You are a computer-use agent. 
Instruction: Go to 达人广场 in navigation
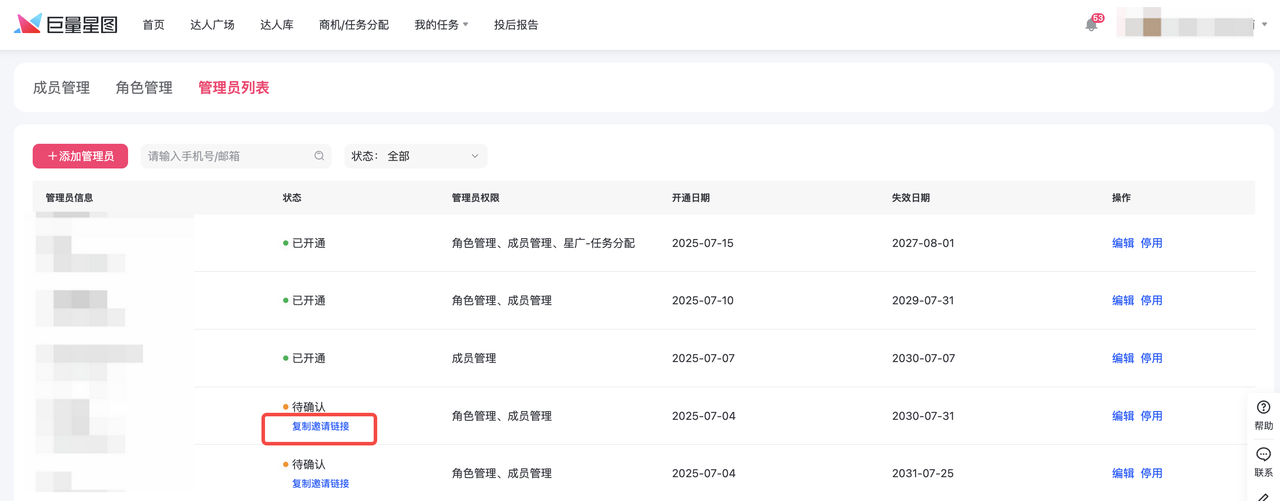(212, 25)
